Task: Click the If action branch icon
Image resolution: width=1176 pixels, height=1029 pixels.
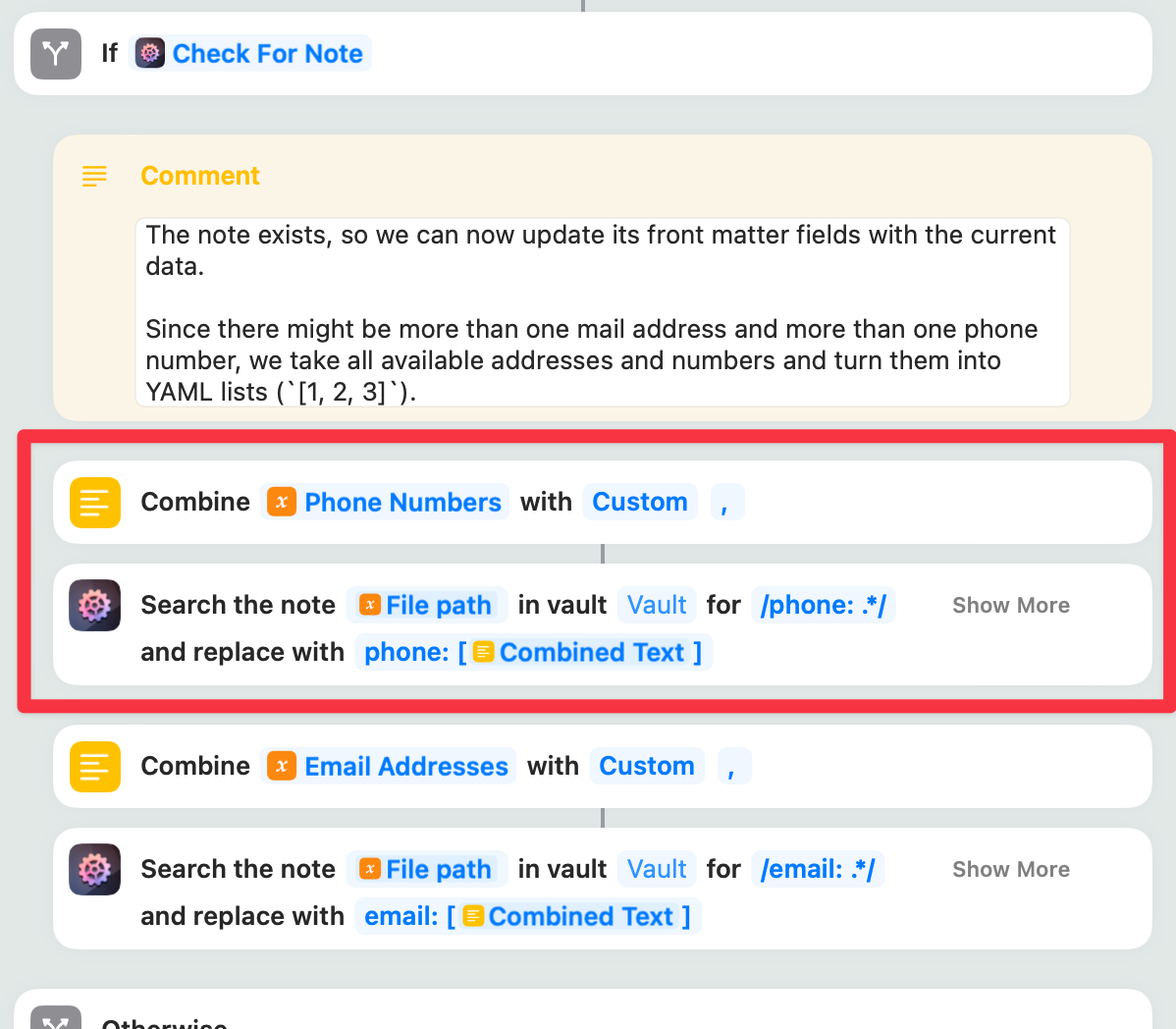Action: [x=56, y=54]
